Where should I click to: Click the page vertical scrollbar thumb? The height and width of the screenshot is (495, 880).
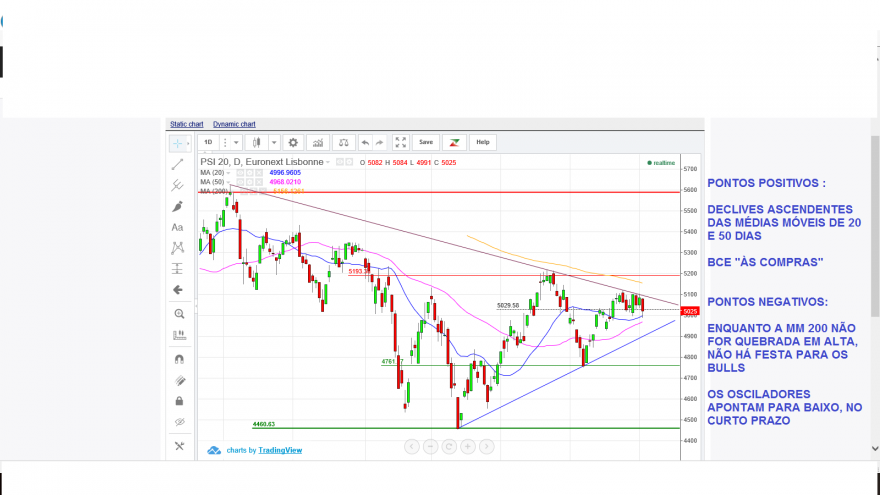pyautogui.click(x=875, y=226)
